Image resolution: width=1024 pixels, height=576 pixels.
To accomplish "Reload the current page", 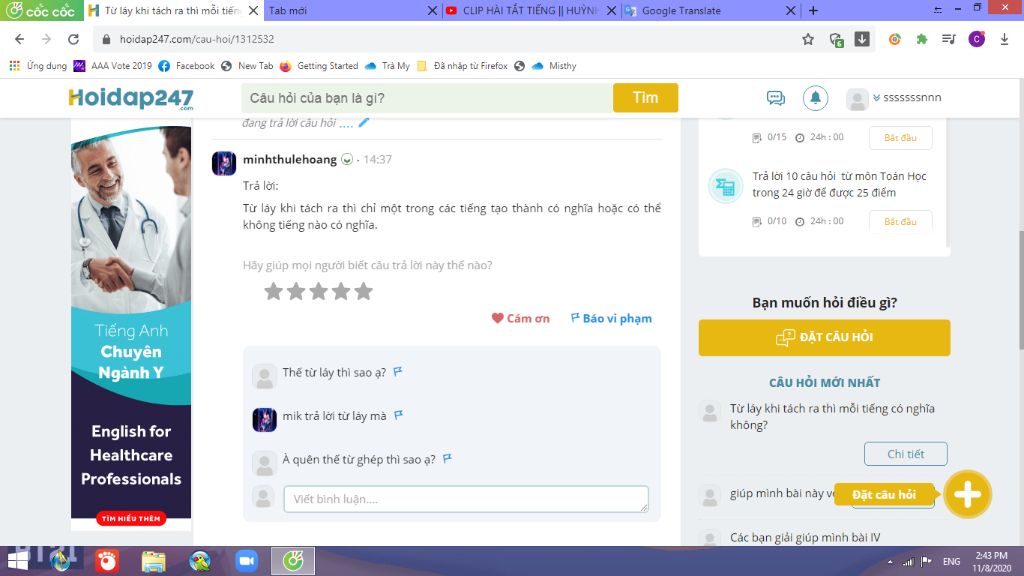I will (73, 39).
